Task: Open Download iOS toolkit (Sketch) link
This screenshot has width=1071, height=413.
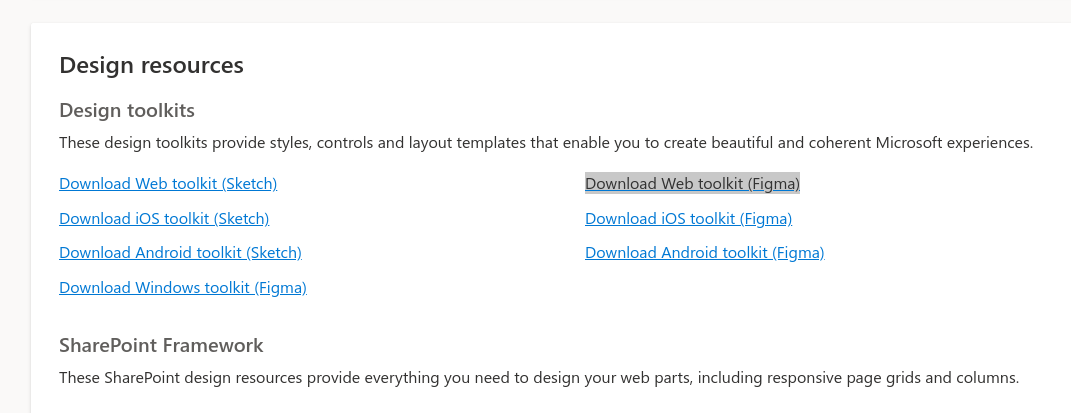Action: pos(164,218)
